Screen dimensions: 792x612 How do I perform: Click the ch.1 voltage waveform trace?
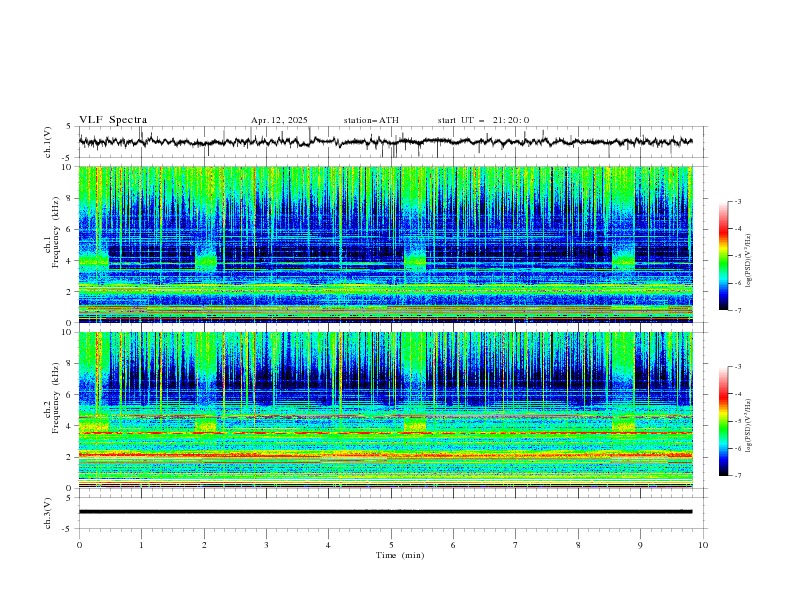tap(385, 142)
